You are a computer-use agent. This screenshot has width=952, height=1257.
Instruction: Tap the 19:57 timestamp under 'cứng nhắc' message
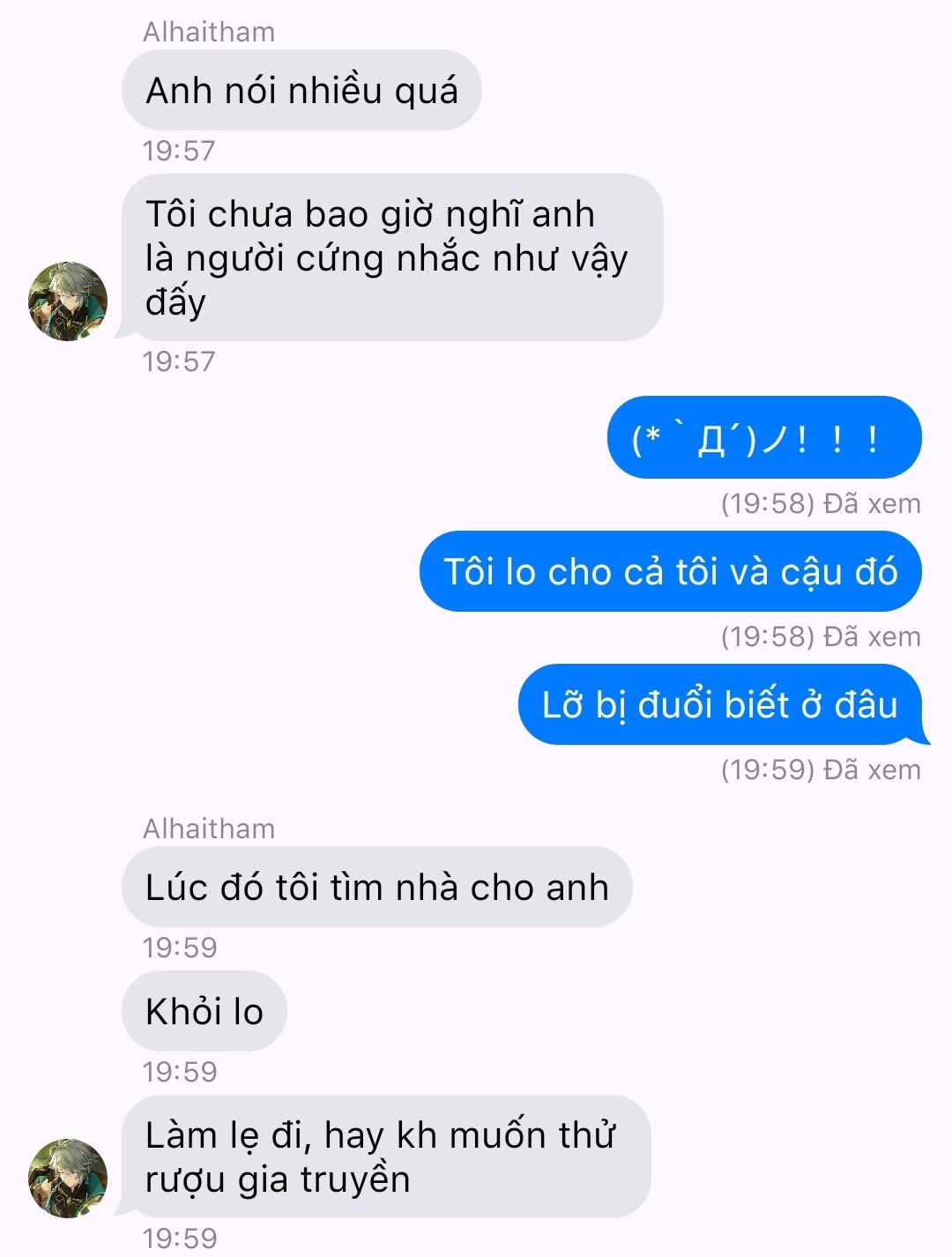pos(179,361)
